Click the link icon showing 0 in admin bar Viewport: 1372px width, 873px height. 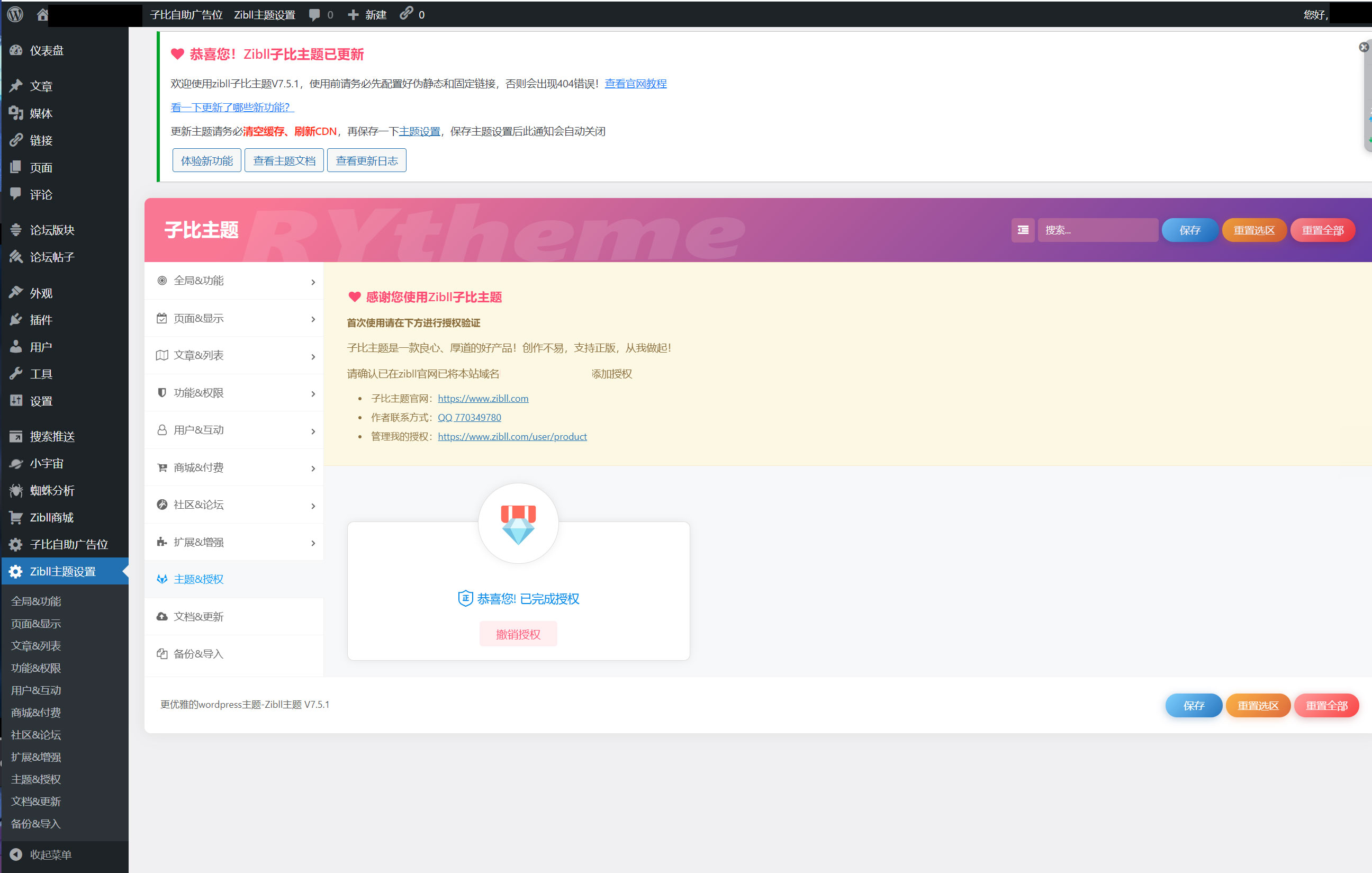tap(406, 14)
